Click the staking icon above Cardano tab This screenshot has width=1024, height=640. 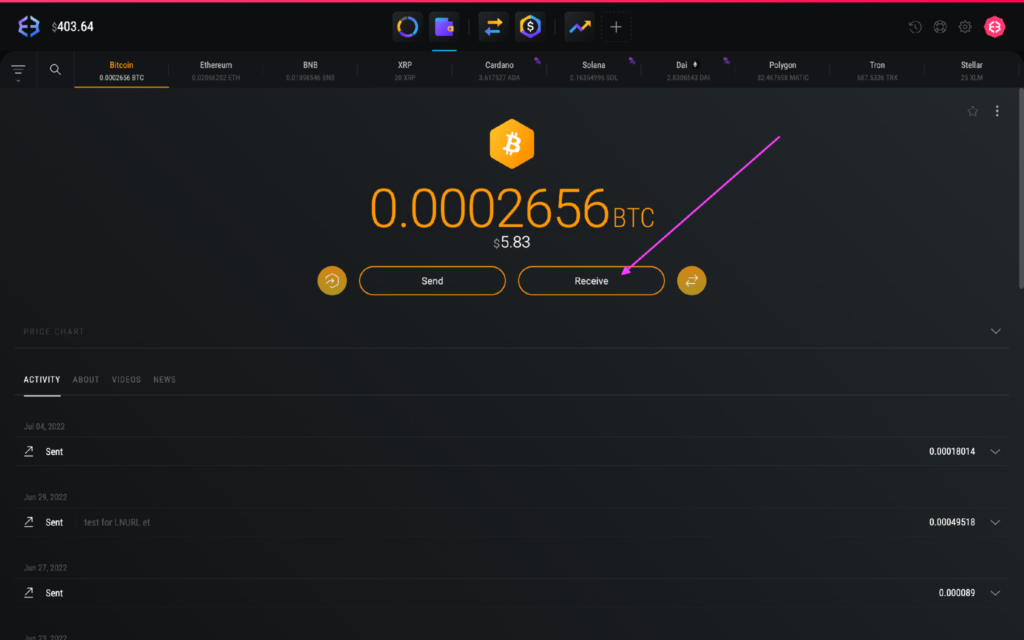point(537,61)
